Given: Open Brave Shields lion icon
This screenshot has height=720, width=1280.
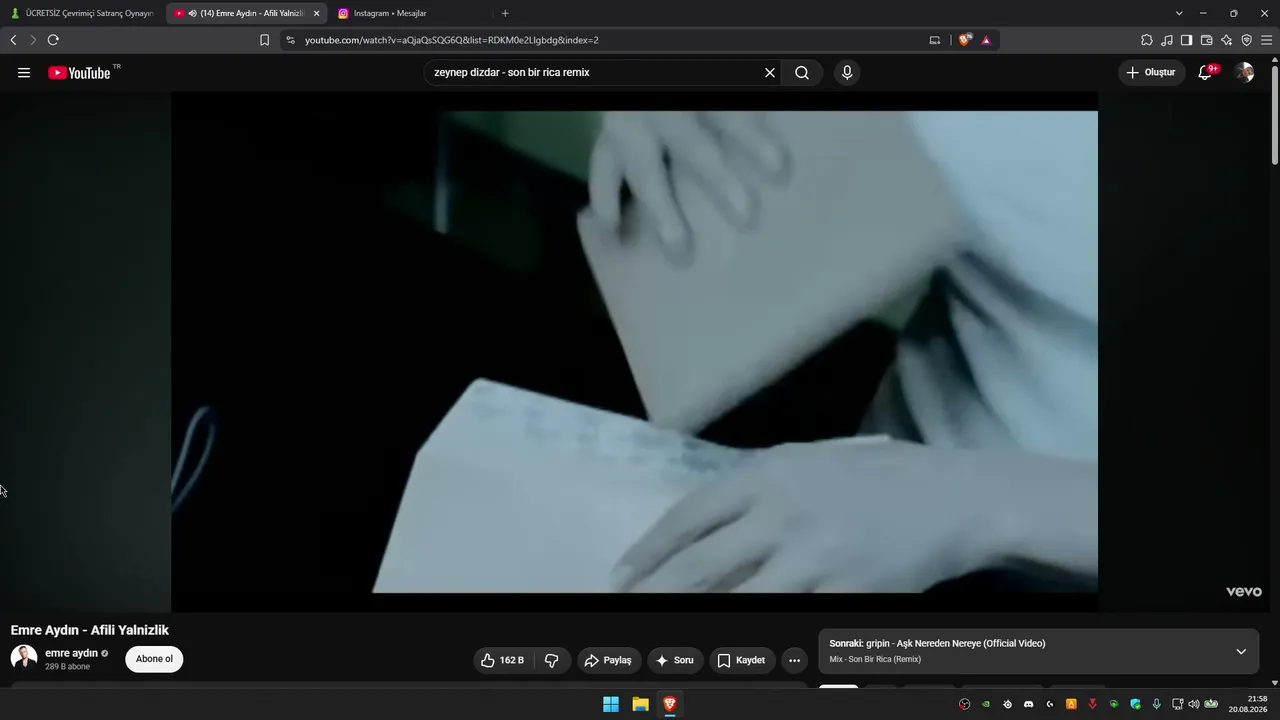Looking at the screenshot, I should pos(965,40).
